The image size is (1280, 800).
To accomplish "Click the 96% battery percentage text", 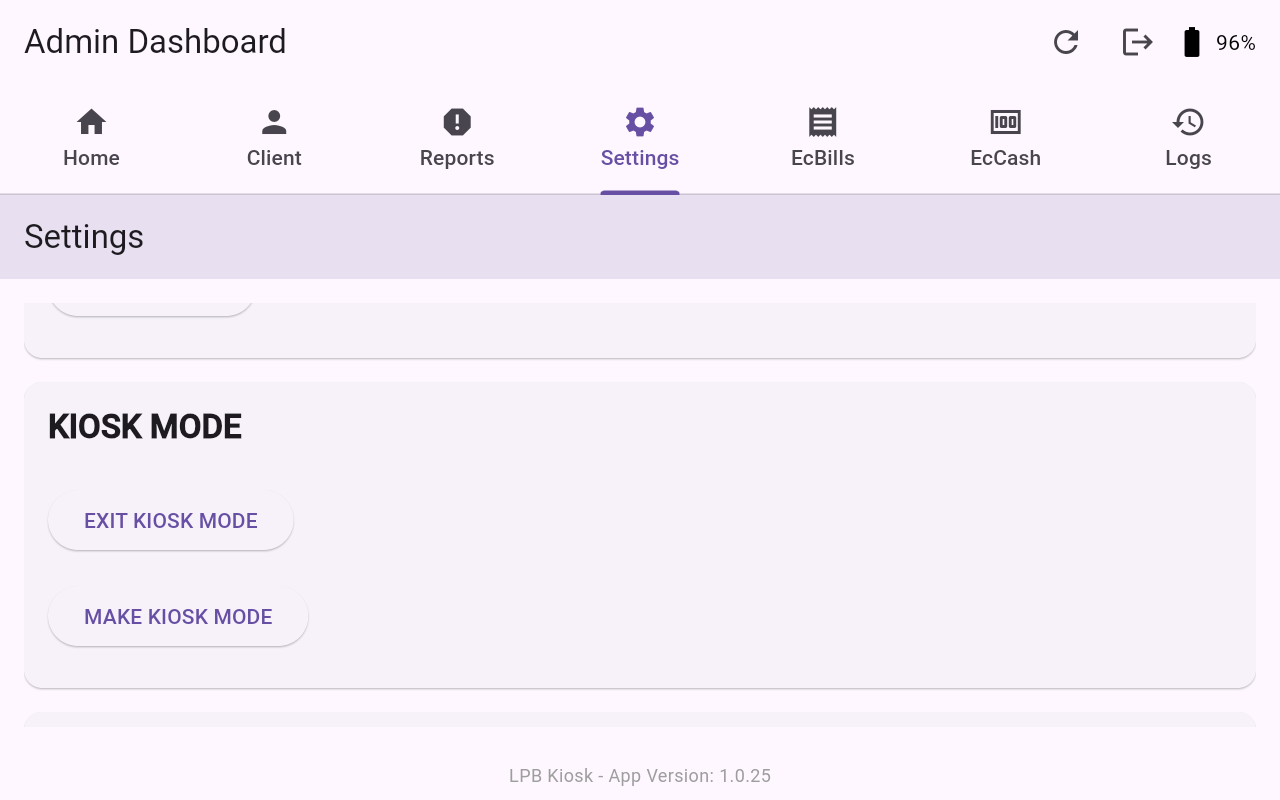I will (1235, 43).
